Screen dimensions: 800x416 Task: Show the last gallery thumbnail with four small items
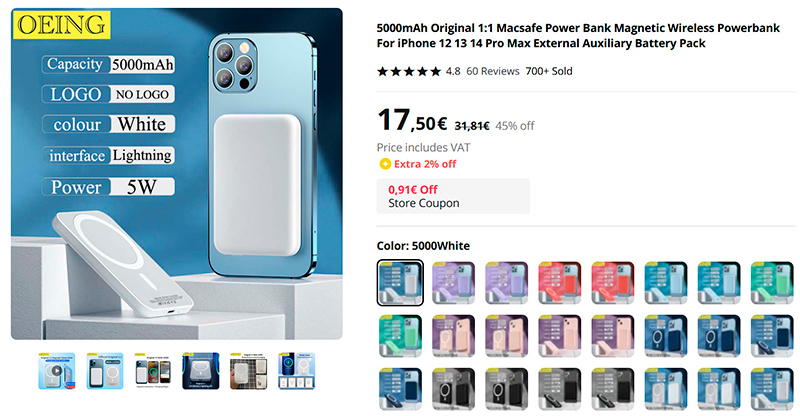point(296,369)
